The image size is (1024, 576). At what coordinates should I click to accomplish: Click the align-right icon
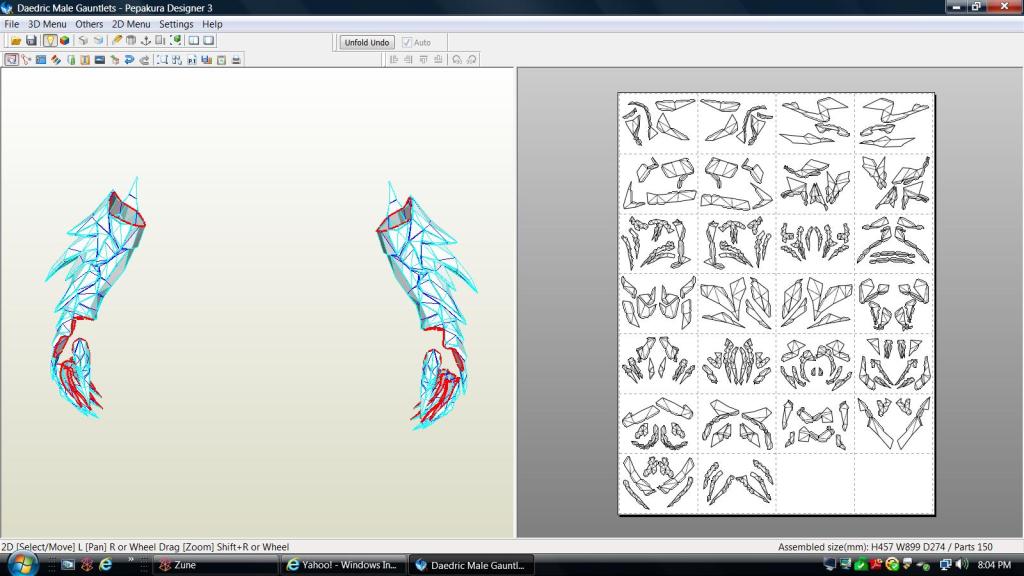tap(408, 59)
